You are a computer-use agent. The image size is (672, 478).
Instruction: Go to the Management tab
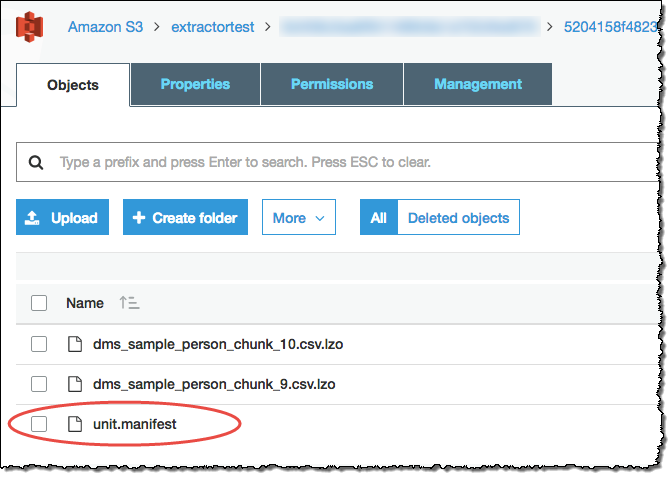click(x=478, y=84)
